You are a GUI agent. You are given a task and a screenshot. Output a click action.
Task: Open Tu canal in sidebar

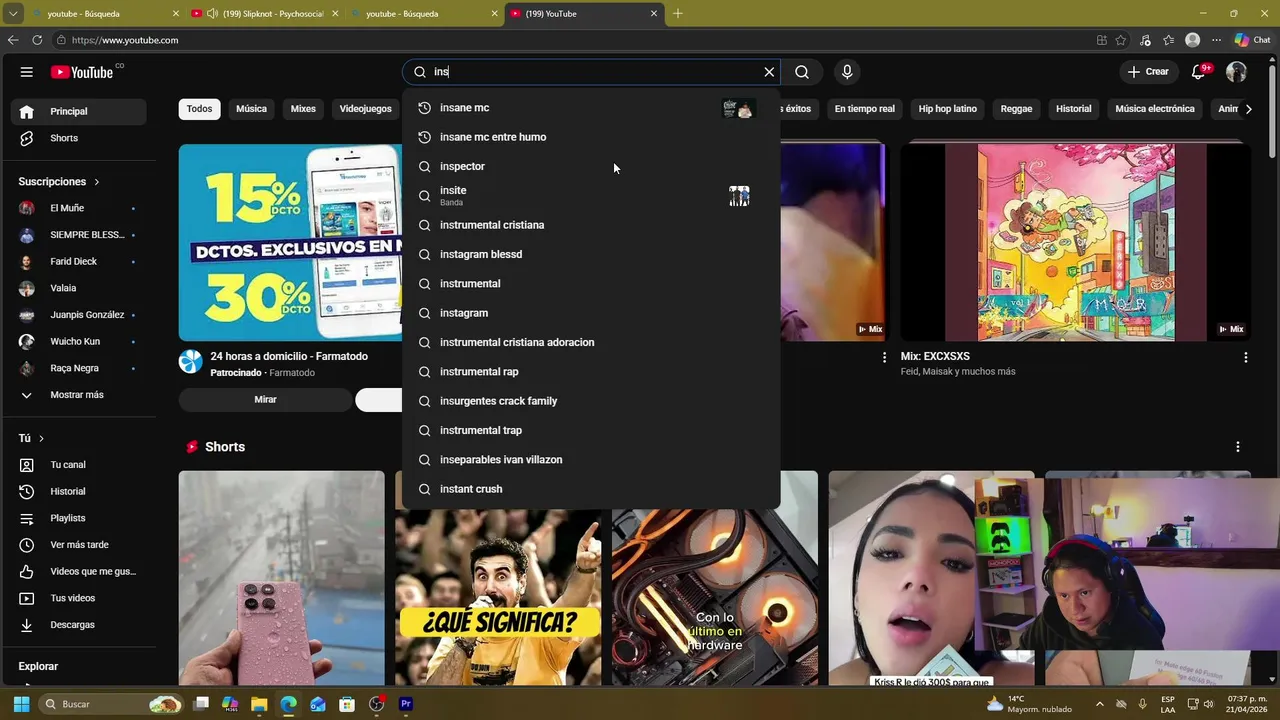[x=79, y=465]
